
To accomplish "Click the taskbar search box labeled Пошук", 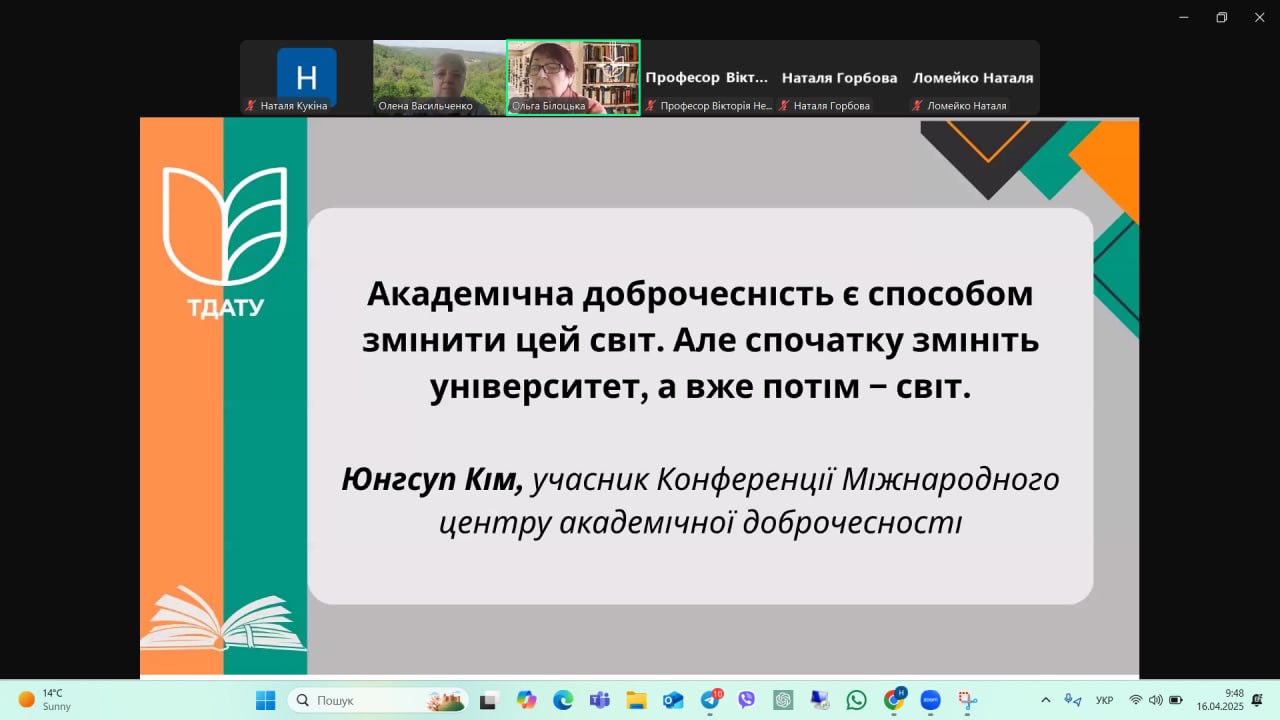I will point(379,700).
